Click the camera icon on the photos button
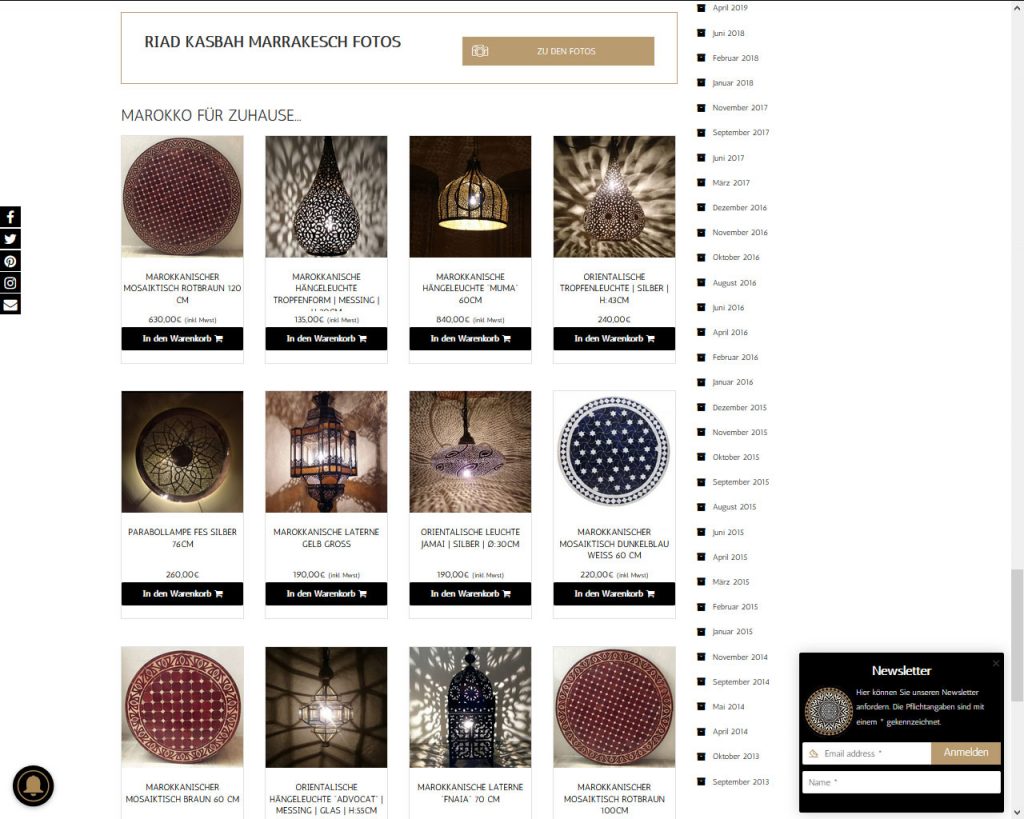 click(x=480, y=51)
